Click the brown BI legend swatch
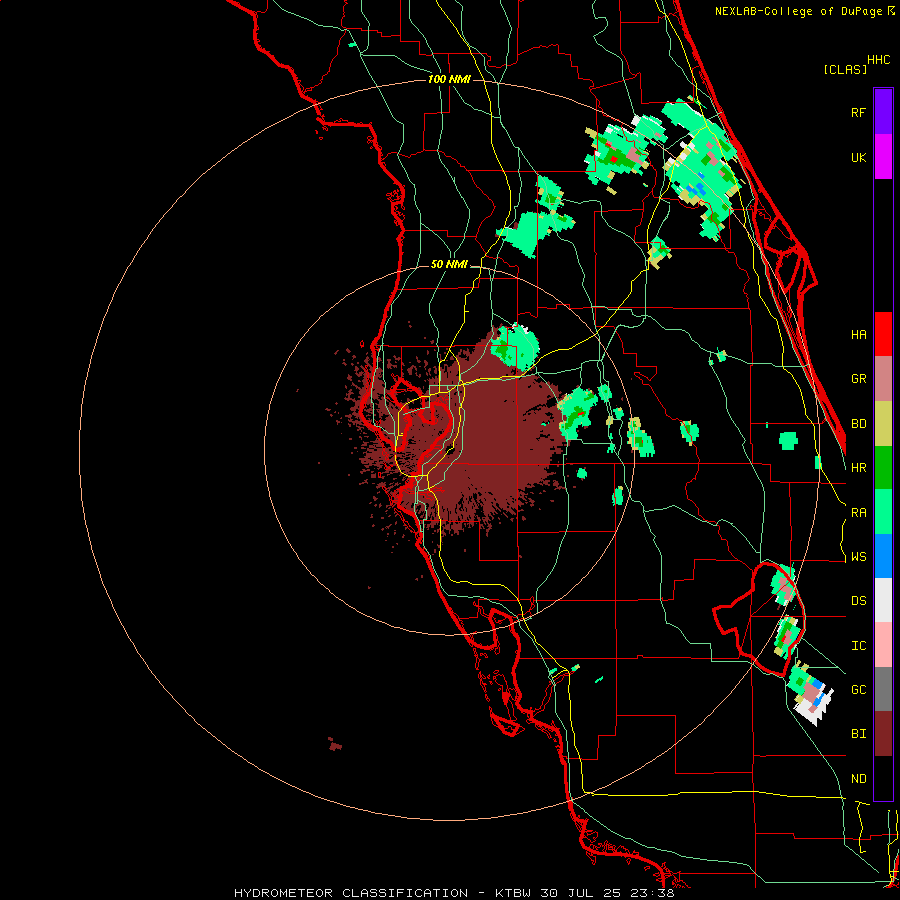 [883, 734]
